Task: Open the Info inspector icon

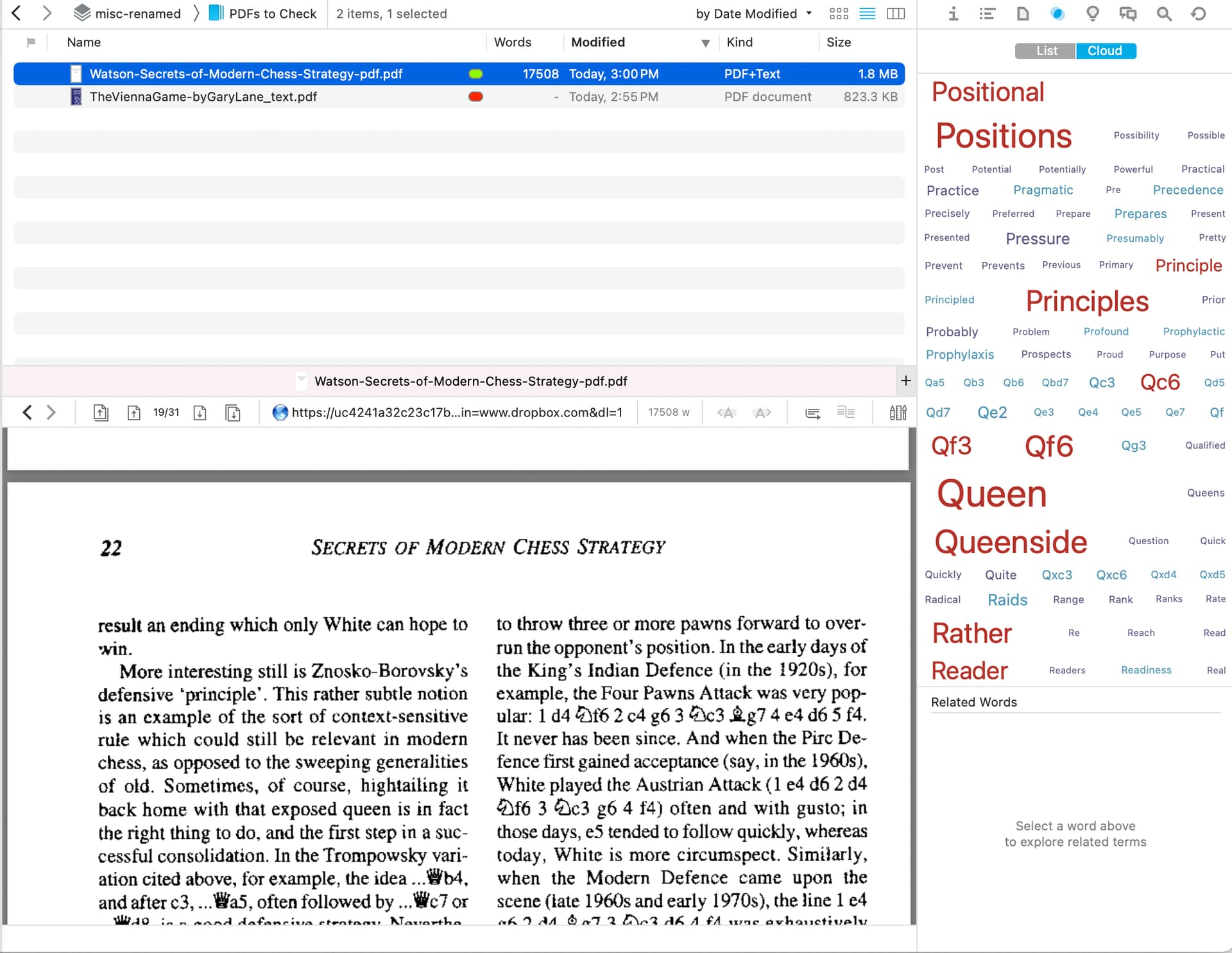Action: click(x=954, y=13)
